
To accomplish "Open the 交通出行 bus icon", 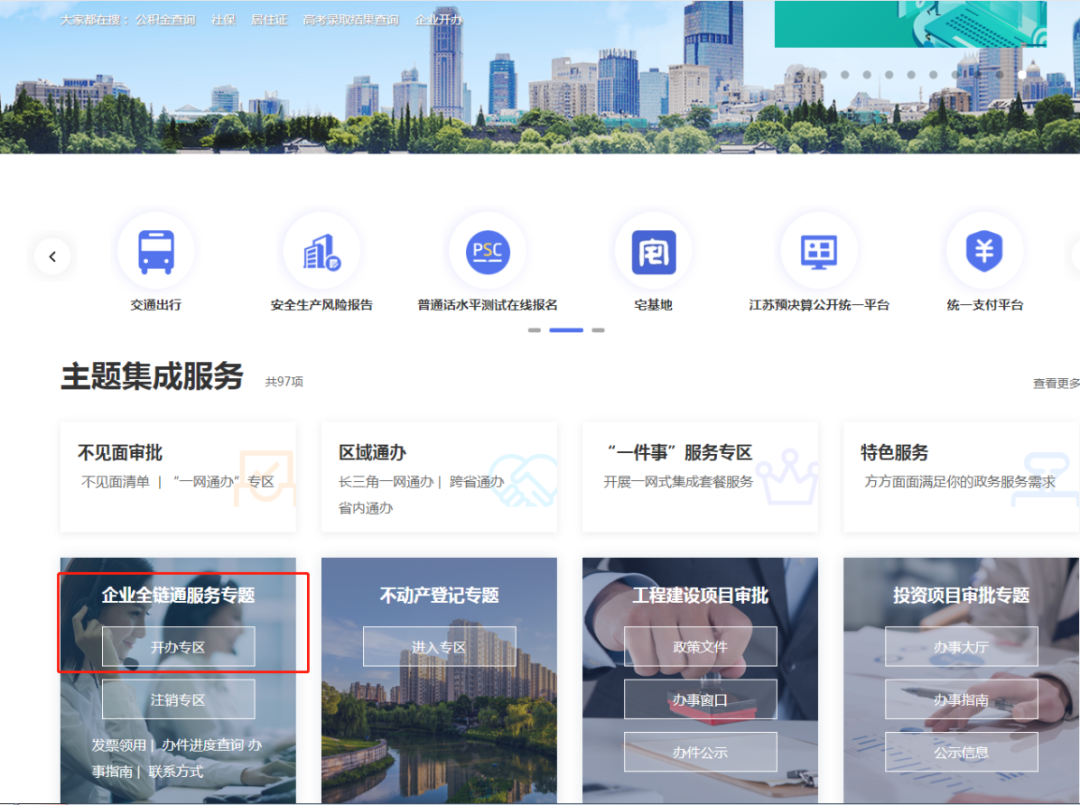I will click(155, 252).
